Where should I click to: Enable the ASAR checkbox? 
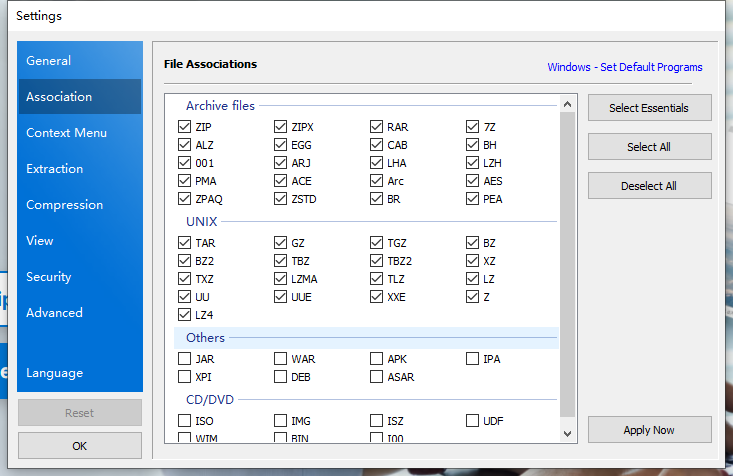376,377
